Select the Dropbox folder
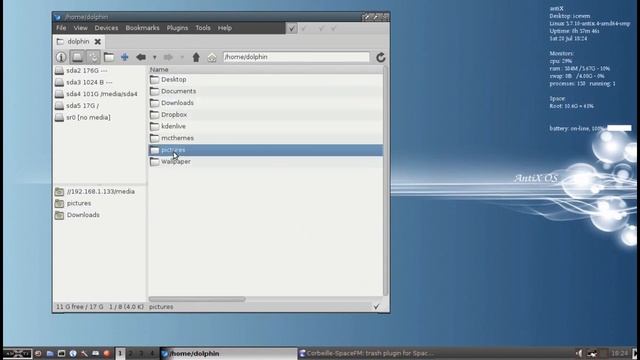The image size is (640, 360). click(265, 115)
